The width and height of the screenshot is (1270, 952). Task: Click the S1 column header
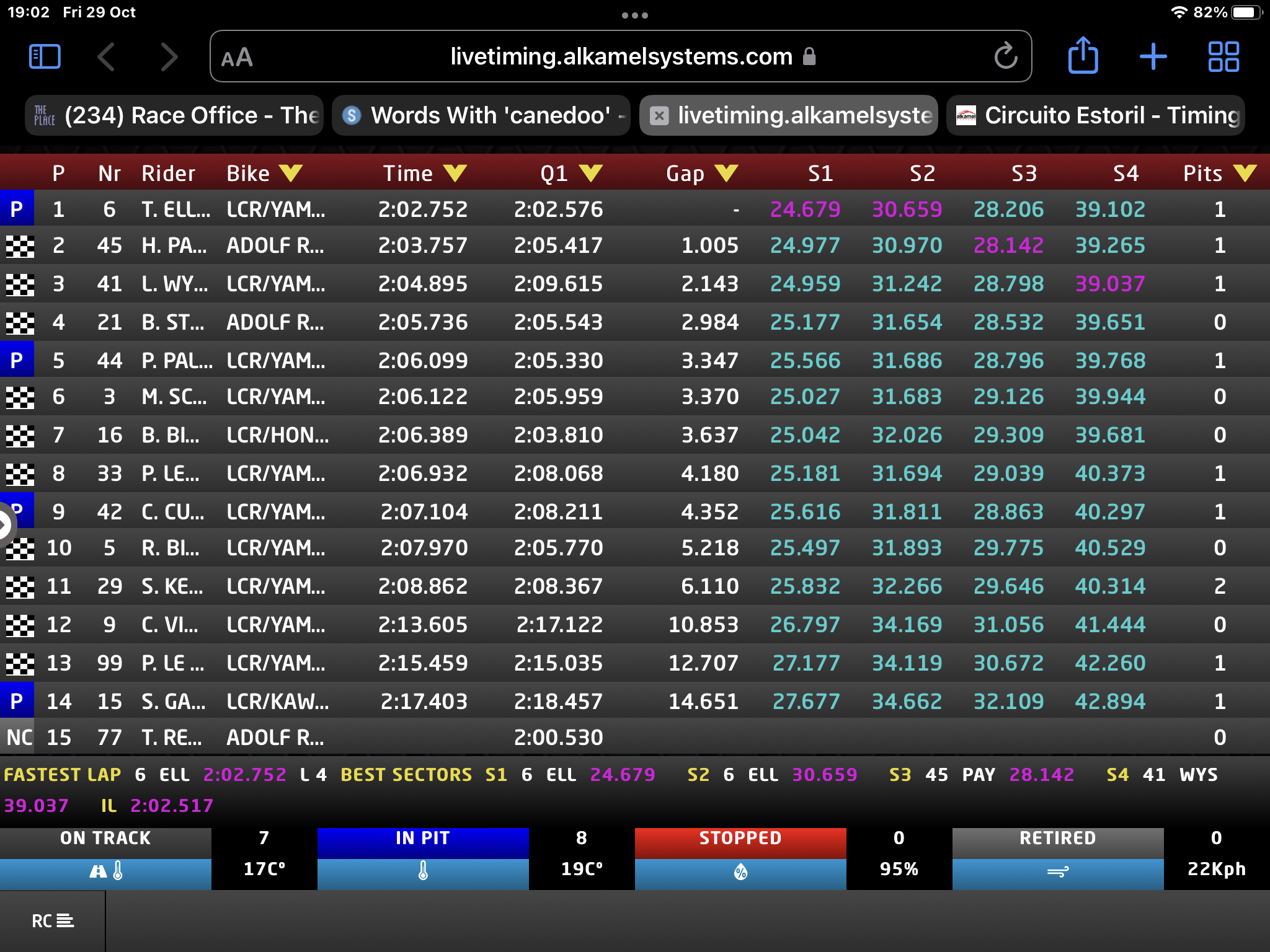(820, 174)
